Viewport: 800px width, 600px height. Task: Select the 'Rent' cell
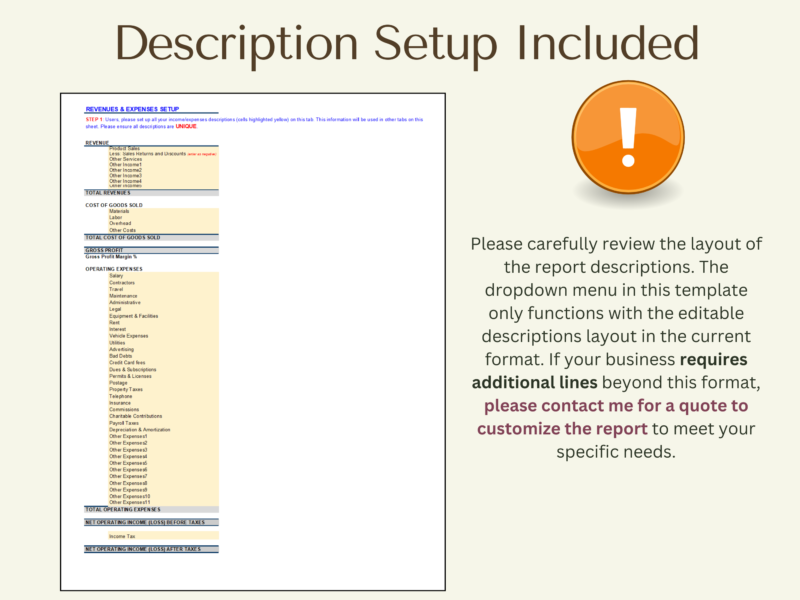[x=163, y=322]
